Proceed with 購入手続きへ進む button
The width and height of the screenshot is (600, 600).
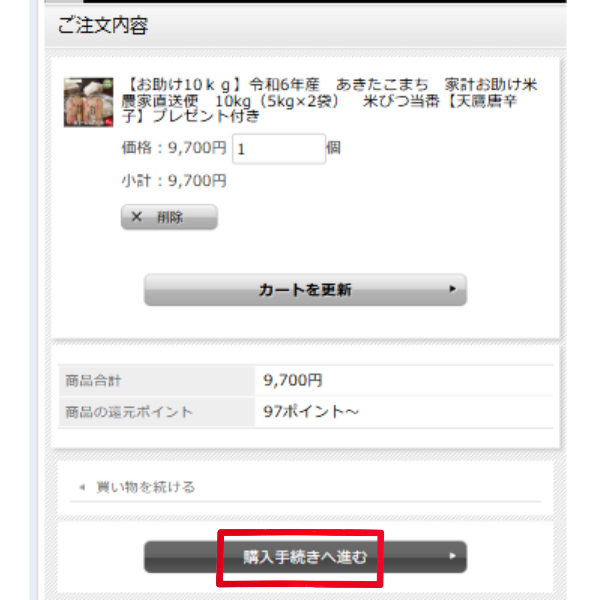tap(305, 557)
